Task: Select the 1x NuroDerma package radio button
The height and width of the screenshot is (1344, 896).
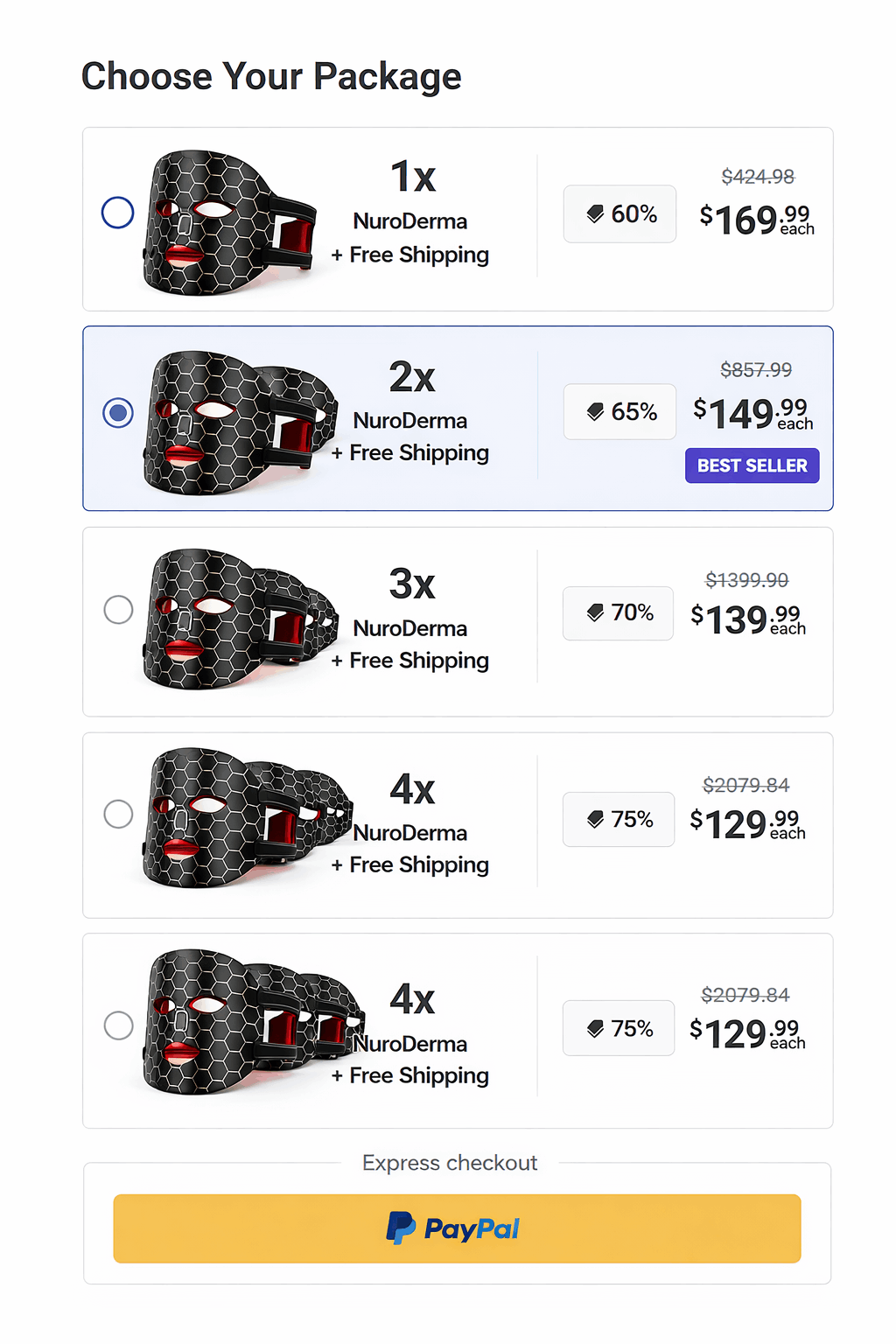Action: 118,213
